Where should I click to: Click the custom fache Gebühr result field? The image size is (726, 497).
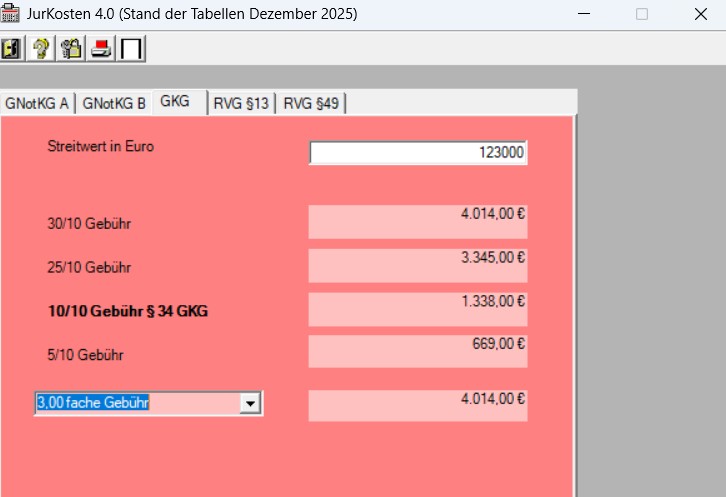[418, 405]
